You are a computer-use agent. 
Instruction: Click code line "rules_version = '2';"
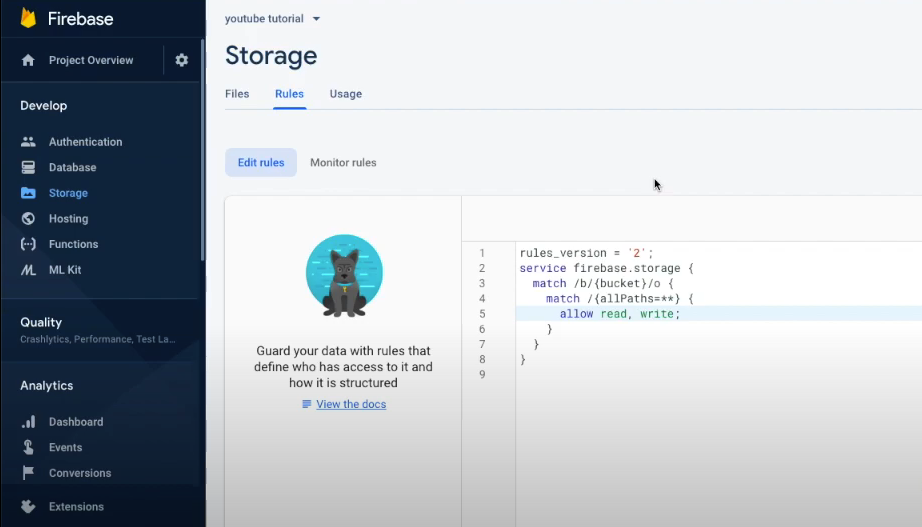586,253
